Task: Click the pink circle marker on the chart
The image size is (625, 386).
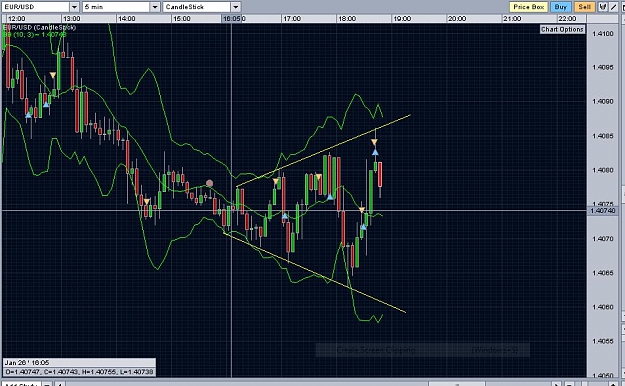Action: (x=209, y=183)
